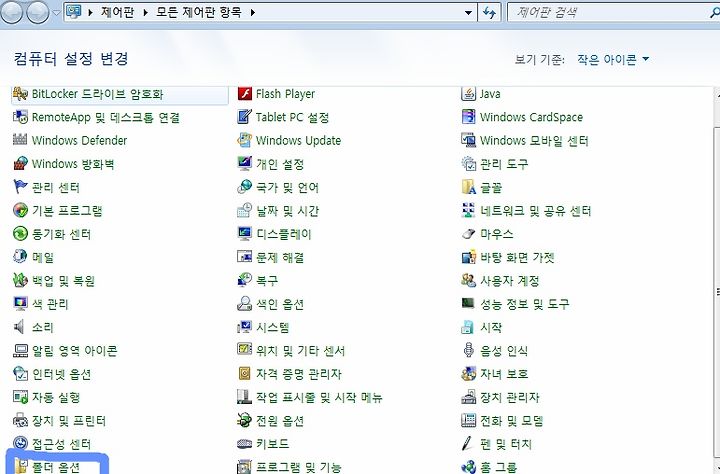The image size is (720, 474).
Task: Open the 작은 아이콘 view dropdown
Action: [613, 59]
